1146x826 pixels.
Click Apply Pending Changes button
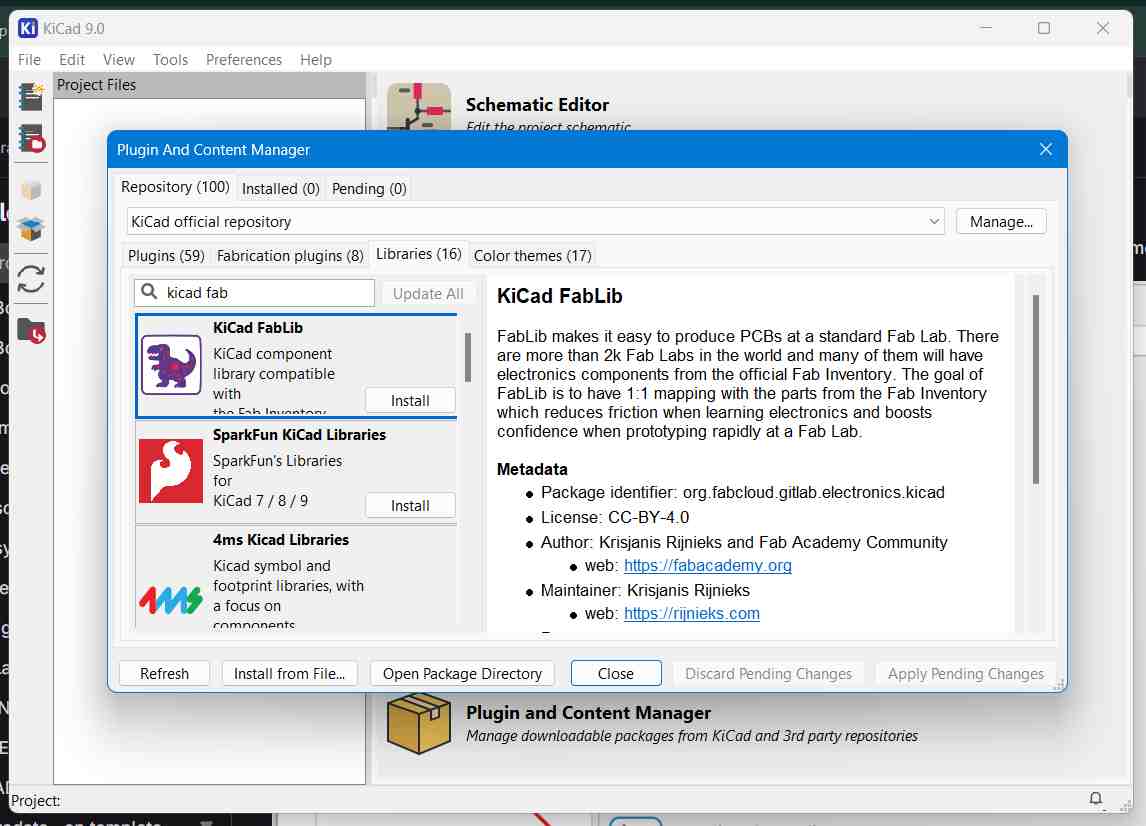coord(965,673)
